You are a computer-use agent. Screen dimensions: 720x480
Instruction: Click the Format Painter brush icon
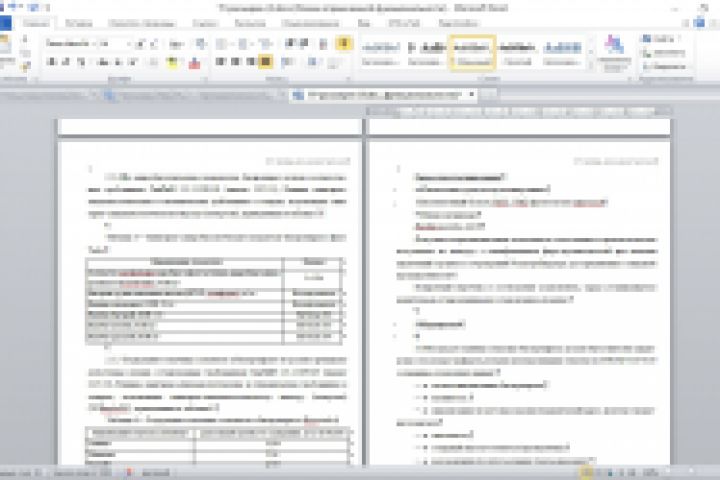25,67
